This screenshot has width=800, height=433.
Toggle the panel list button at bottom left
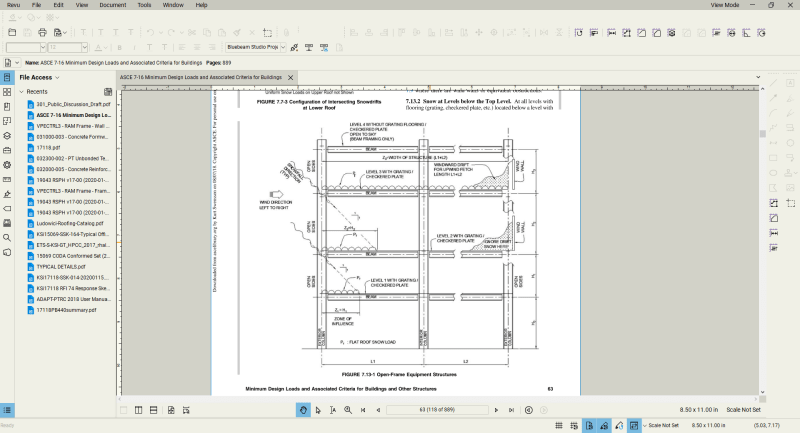(x=7, y=410)
